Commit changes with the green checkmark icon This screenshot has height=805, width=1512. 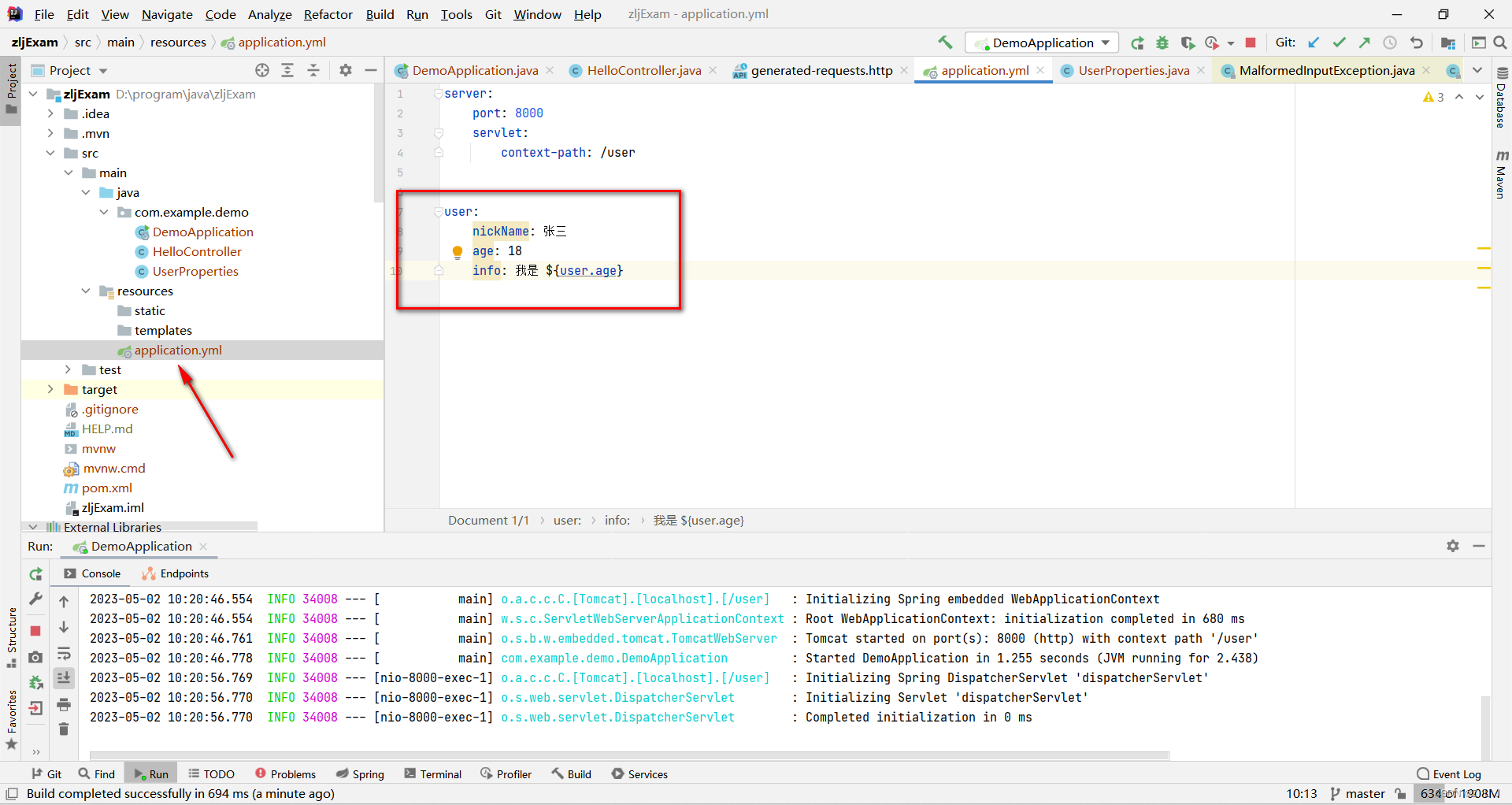(1340, 42)
